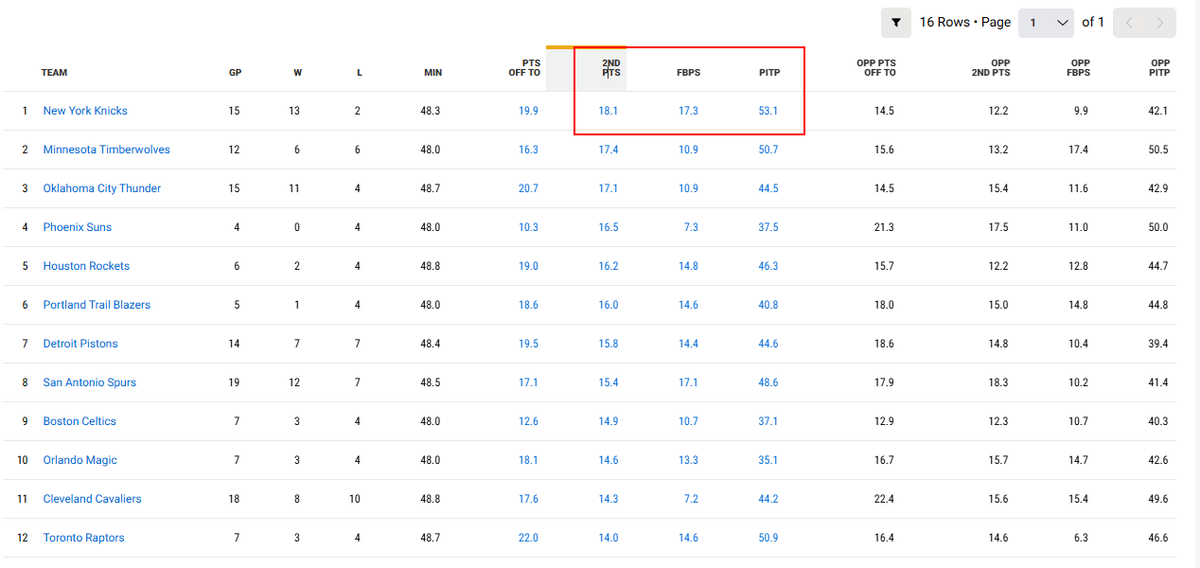Select Cavaliers OPP PTS OFF TO 22.4
This screenshot has height=568, width=1200.
click(884, 499)
